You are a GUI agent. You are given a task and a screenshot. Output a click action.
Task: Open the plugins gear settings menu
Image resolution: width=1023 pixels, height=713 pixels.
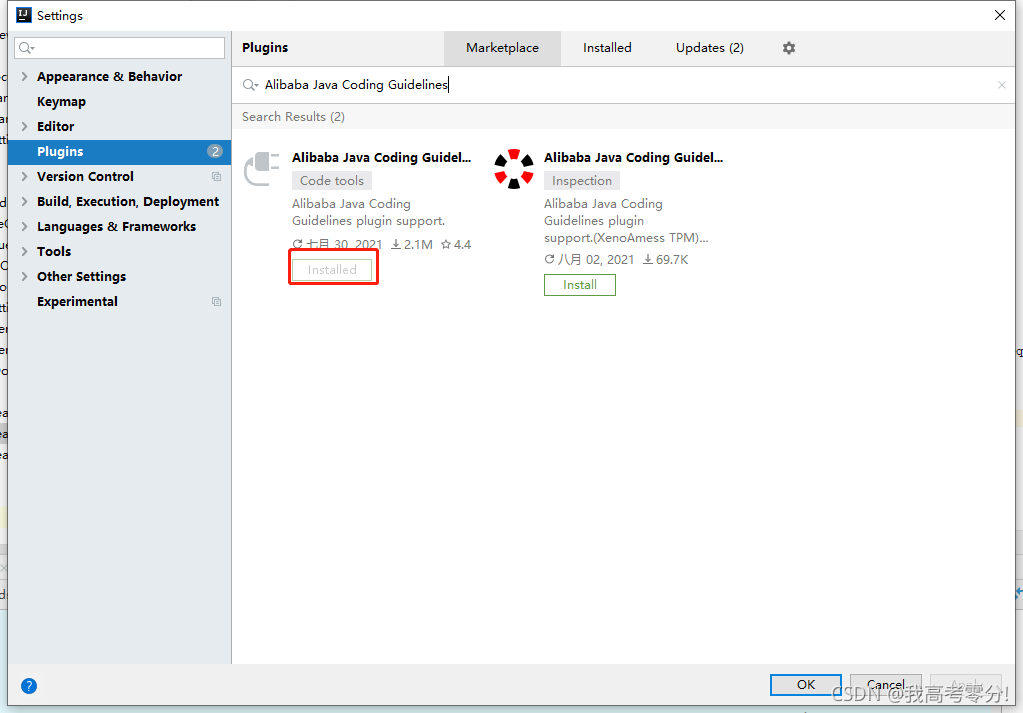(789, 48)
